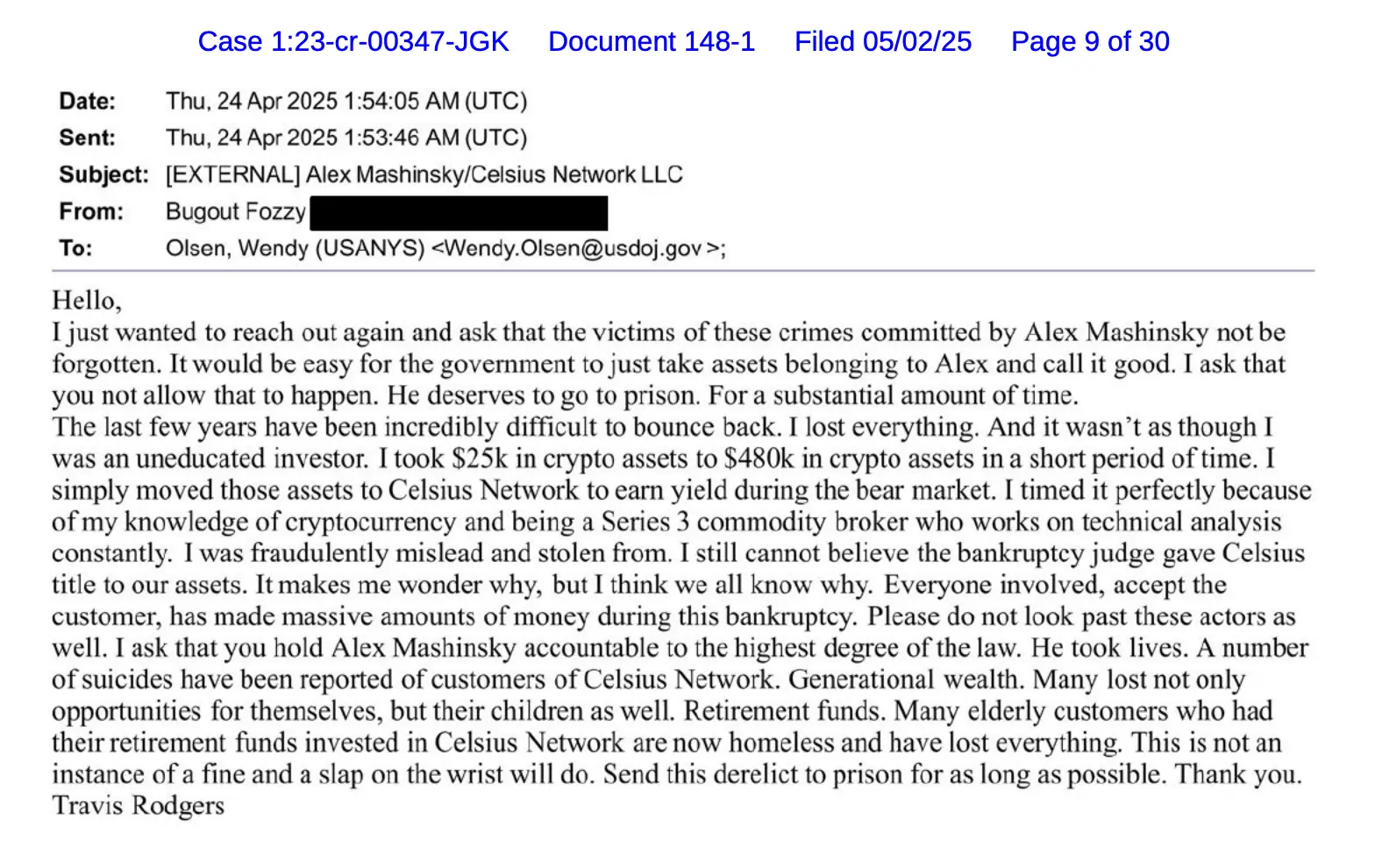The height and width of the screenshot is (868, 1375).
Task: Click the Page 9 of 30 indicator
Action: (1089, 41)
